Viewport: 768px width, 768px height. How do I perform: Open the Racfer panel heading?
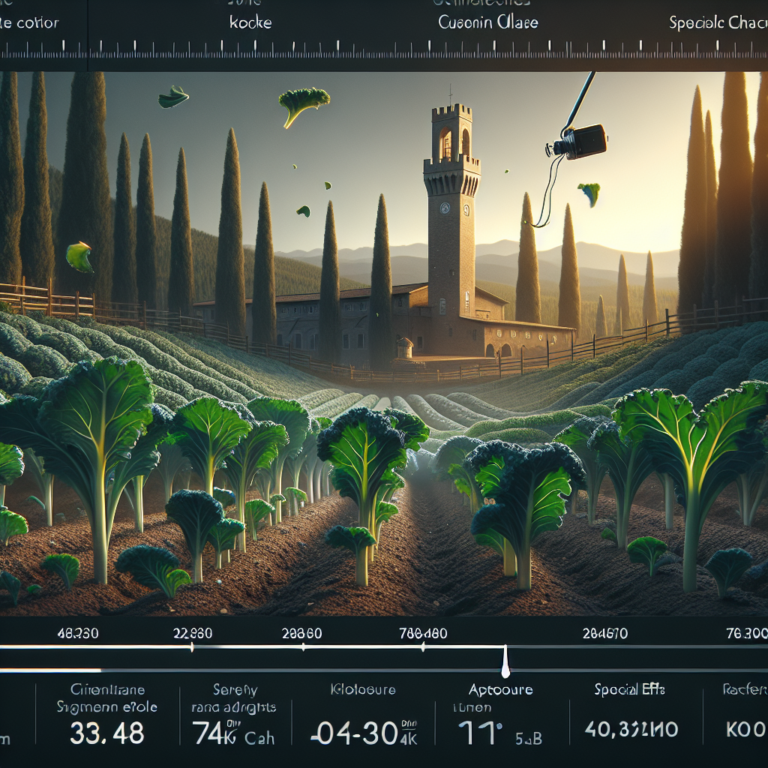click(x=745, y=690)
